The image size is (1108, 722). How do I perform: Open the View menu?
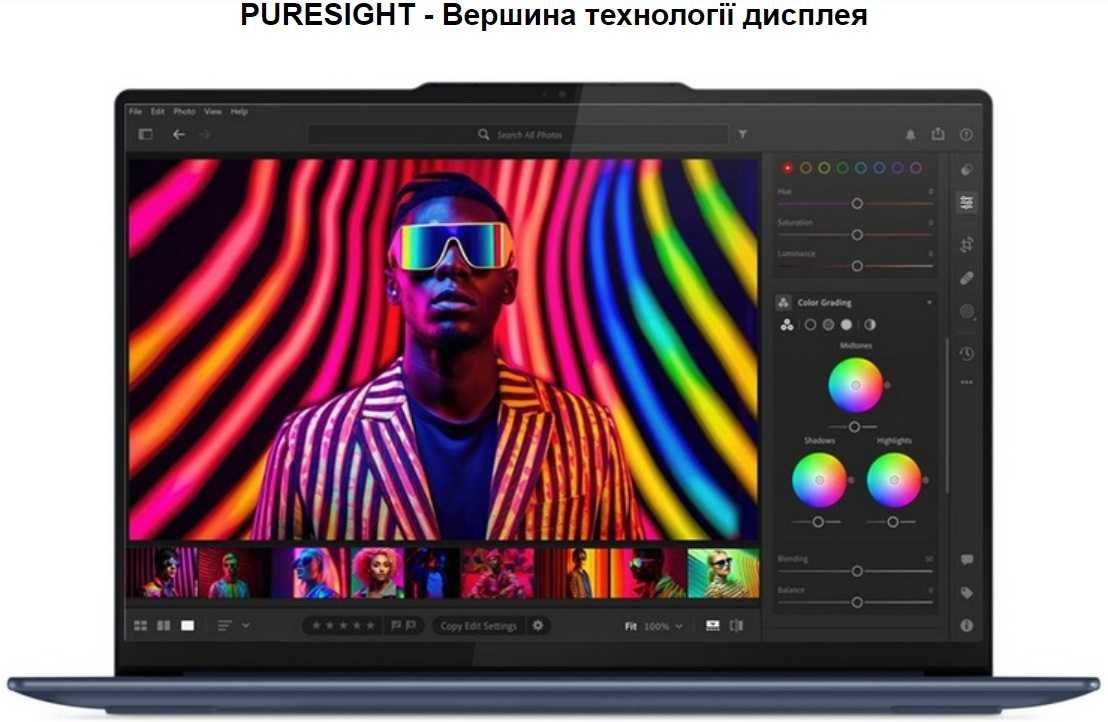click(x=213, y=112)
